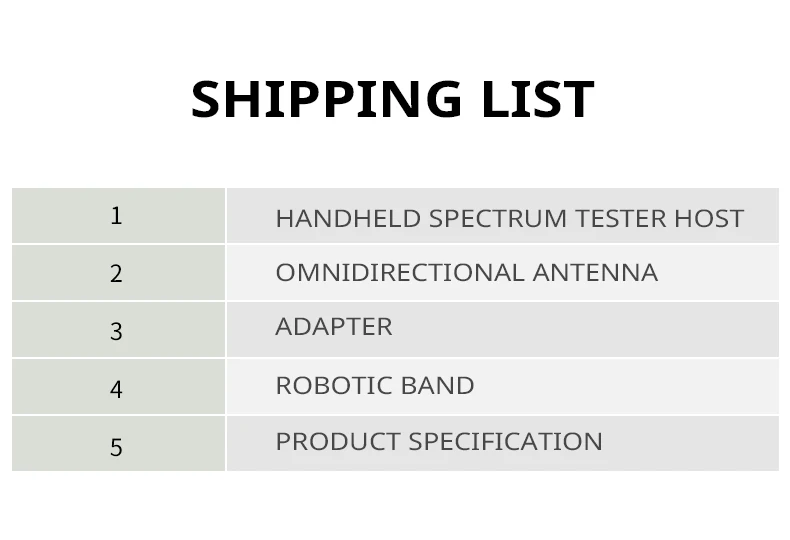Select the number 2 cell
790x540 pixels.
point(117,273)
